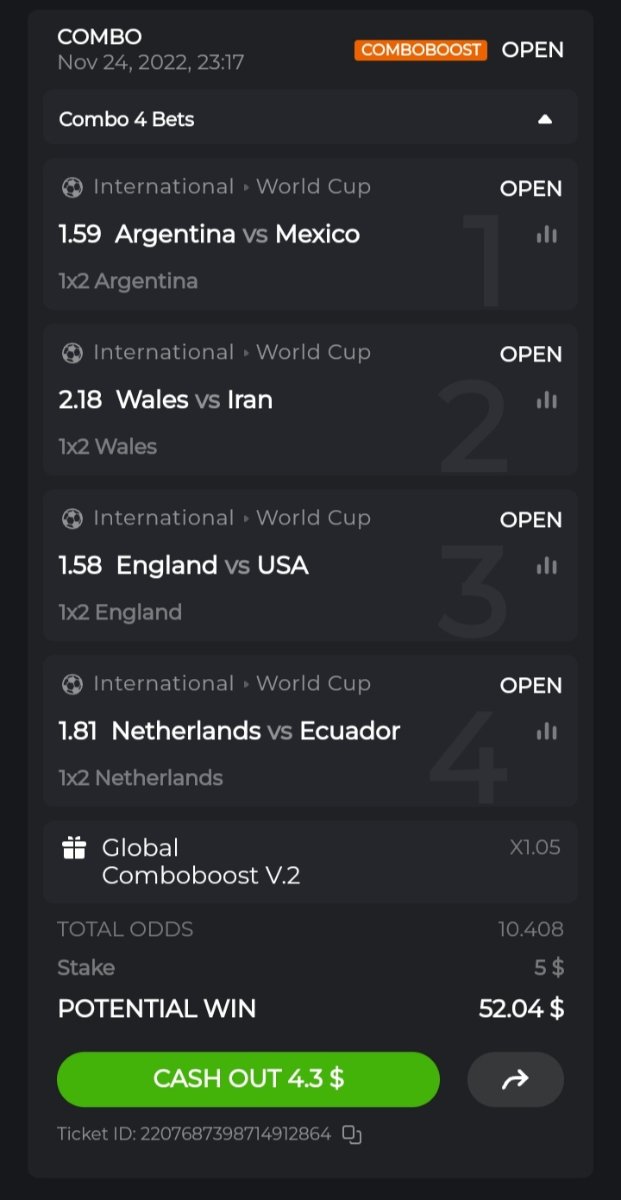The height and width of the screenshot is (1200, 621).
Task: Click soccer ball icon on Netherlands bet
Action: point(72,684)
